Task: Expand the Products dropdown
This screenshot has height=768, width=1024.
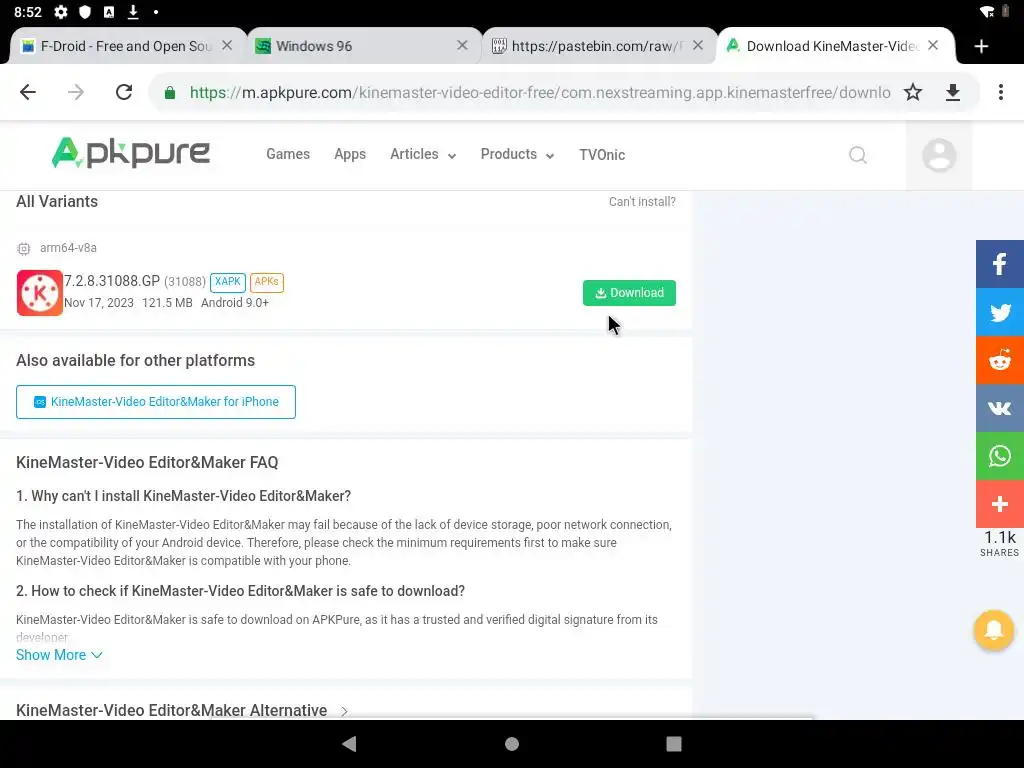Action: tap(517, 154)
